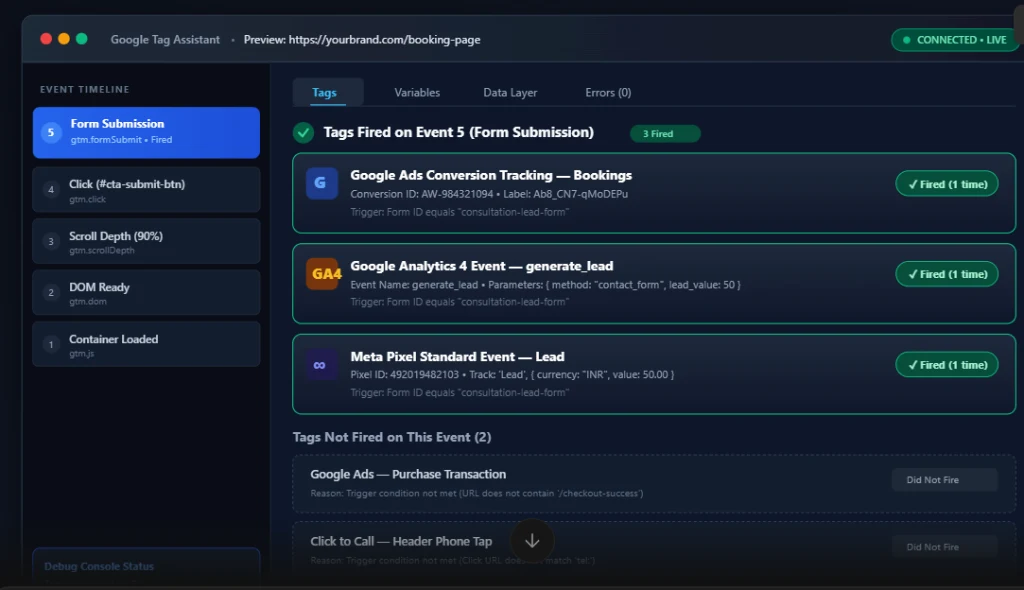The width and height of the screenshot is (1024, 590).
Task: Select the Form Submission event
Action: click(146, 133)
